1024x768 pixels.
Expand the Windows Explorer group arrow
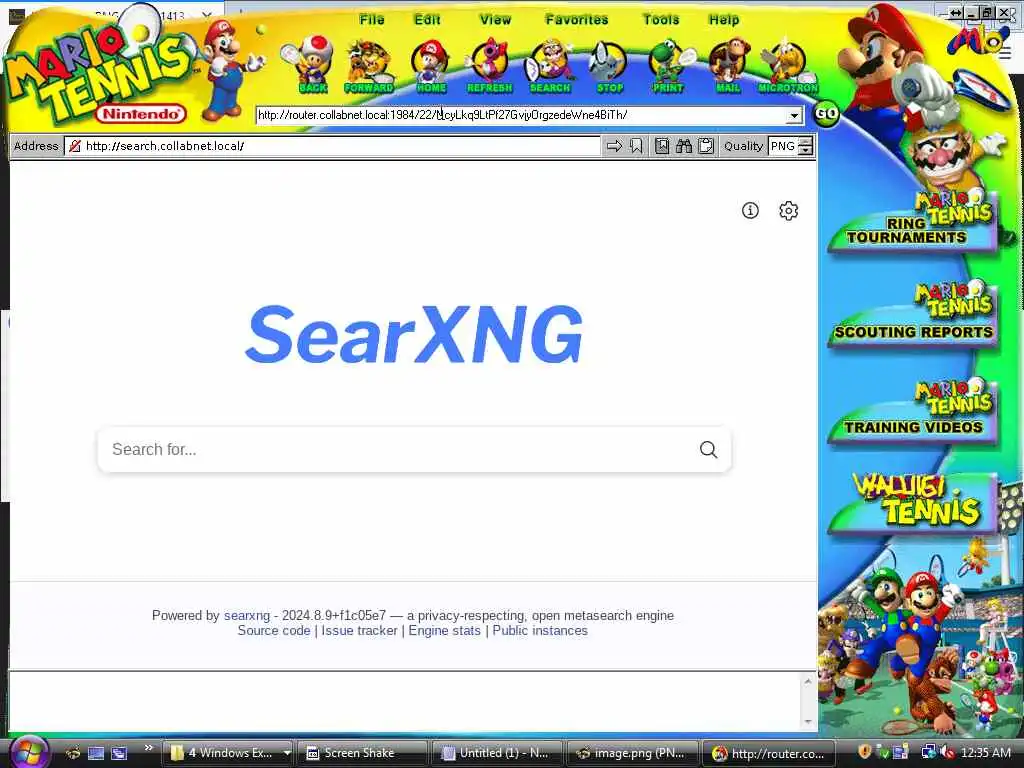click(287, 753)
